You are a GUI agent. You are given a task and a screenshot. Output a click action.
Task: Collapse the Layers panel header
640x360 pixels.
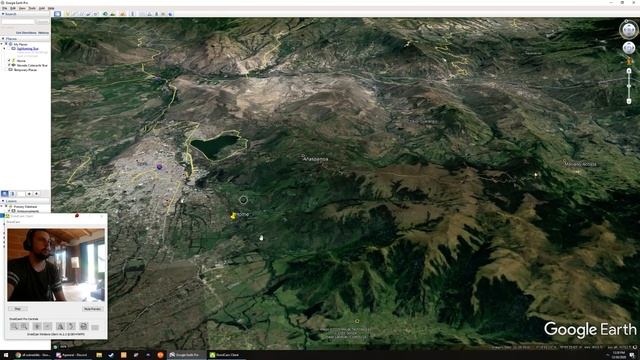(x=2, y=201)
